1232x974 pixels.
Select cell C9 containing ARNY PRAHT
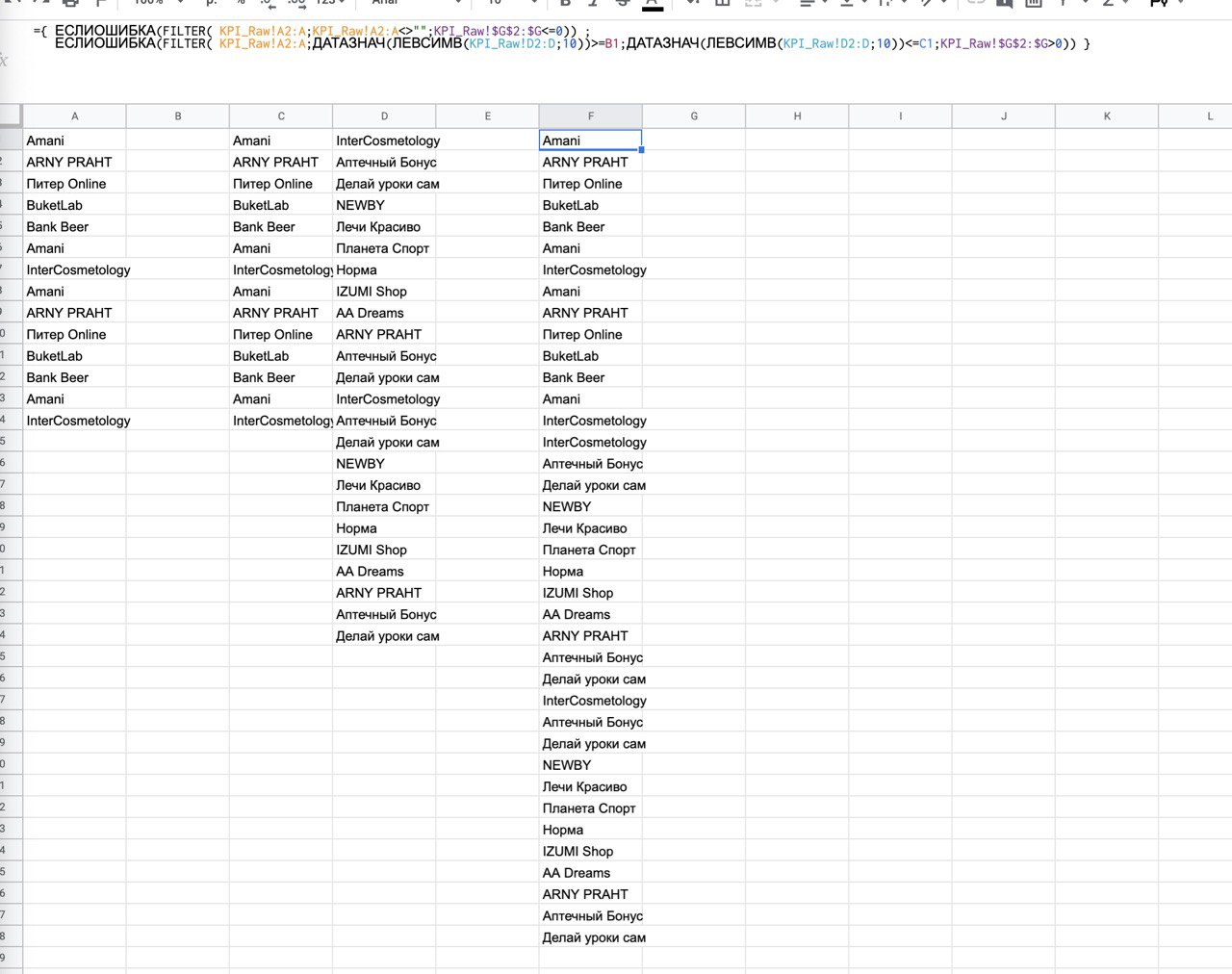point(281,313)
